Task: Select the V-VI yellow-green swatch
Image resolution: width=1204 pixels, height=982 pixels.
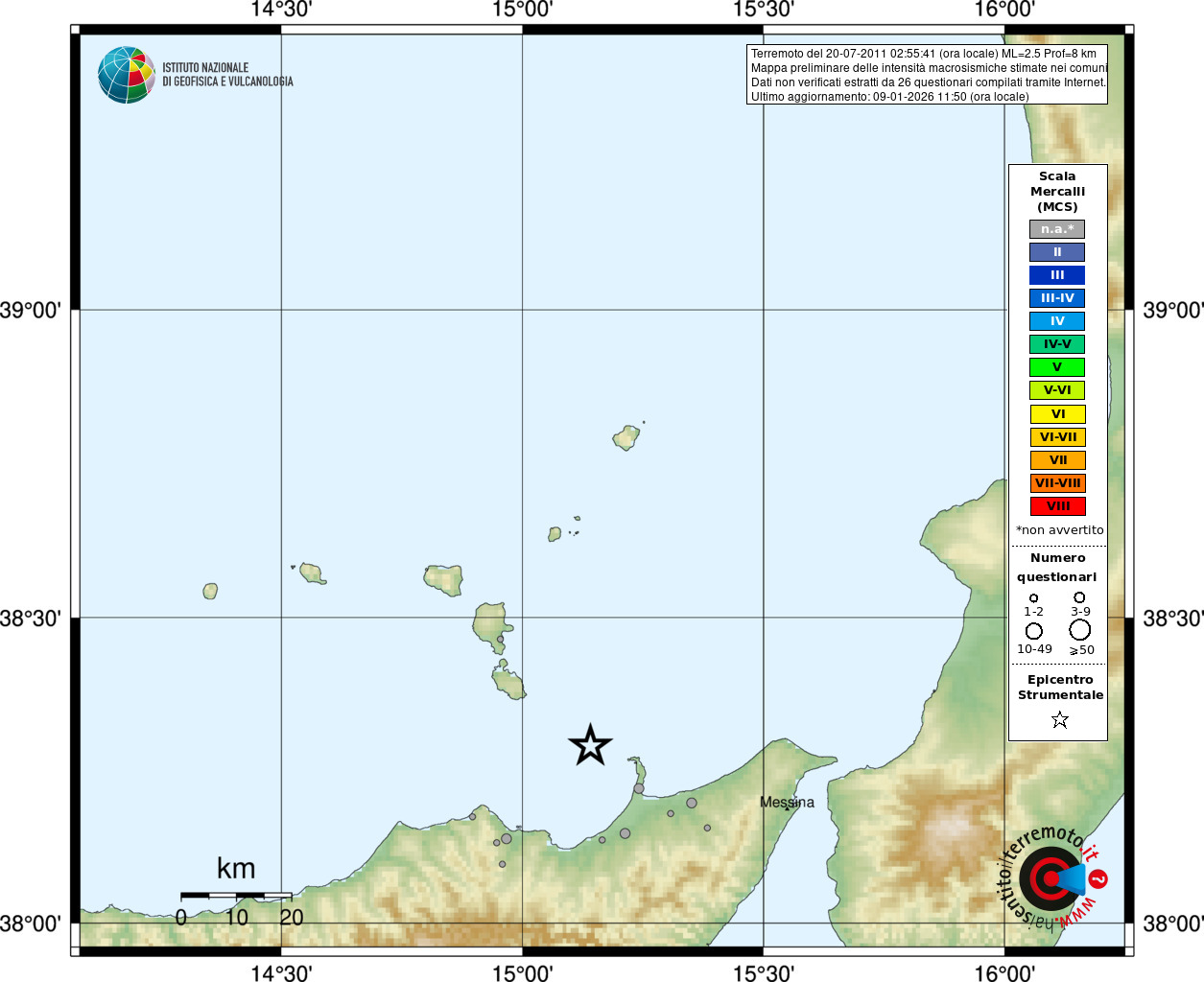Action: [1057, 390]
